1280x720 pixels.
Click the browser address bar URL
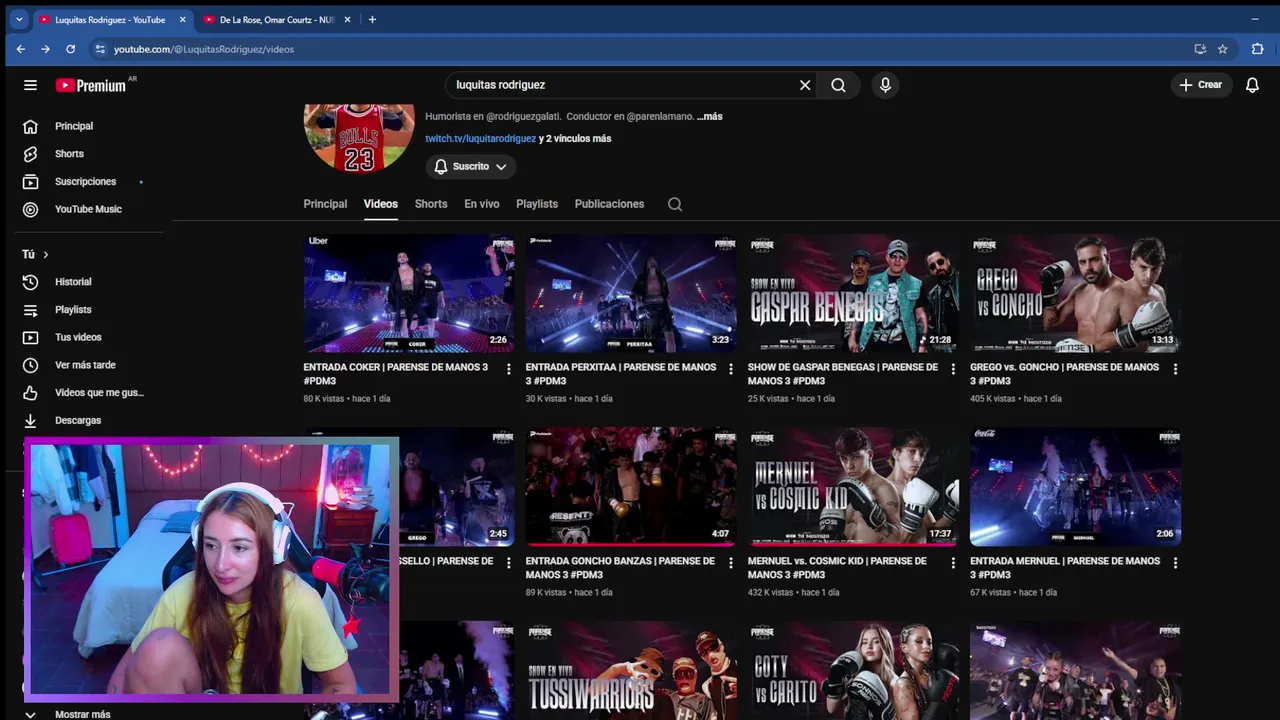[x=204, y=49]
